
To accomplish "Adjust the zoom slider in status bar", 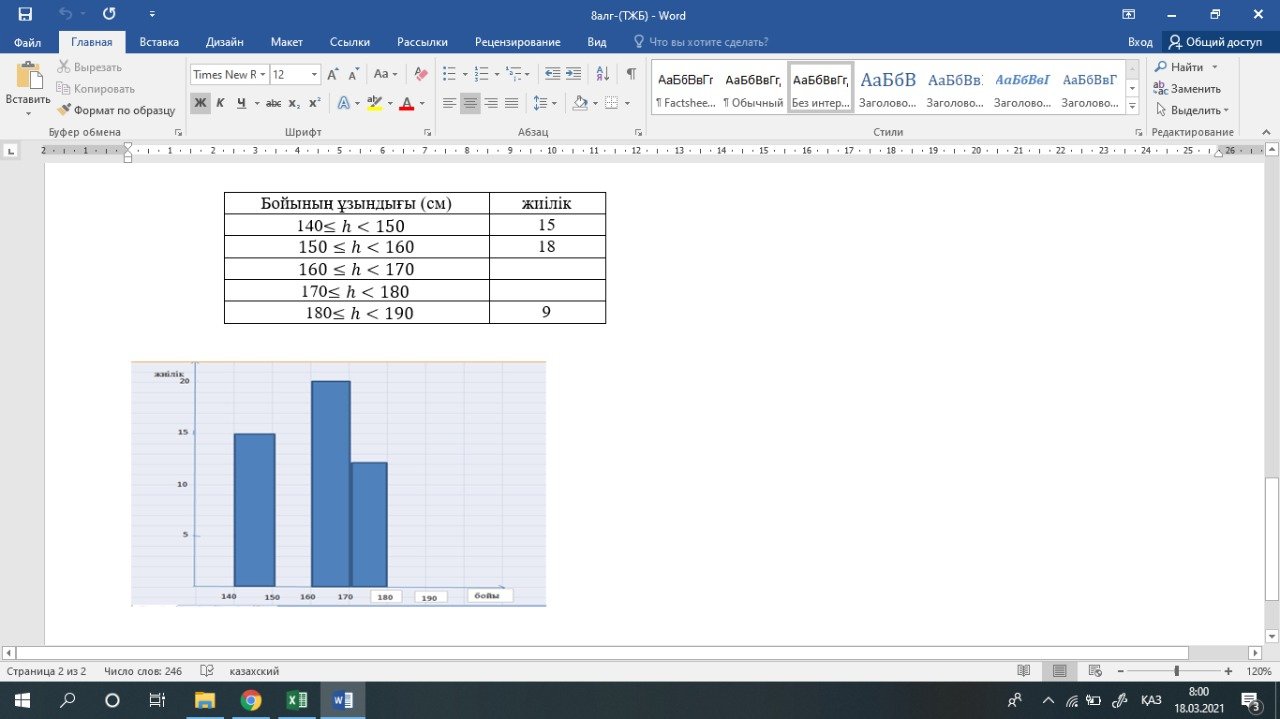I will (1176, 671).
